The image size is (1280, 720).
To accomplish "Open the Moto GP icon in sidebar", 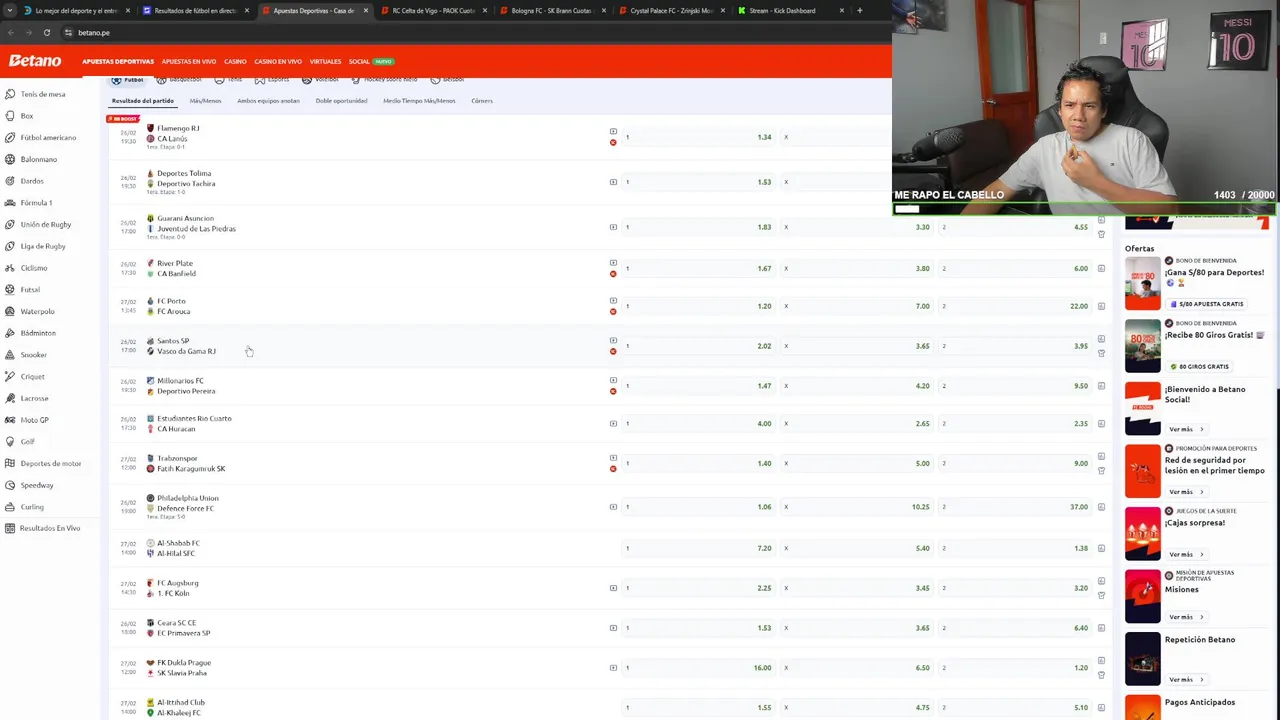I will click(x=10, y=420).
